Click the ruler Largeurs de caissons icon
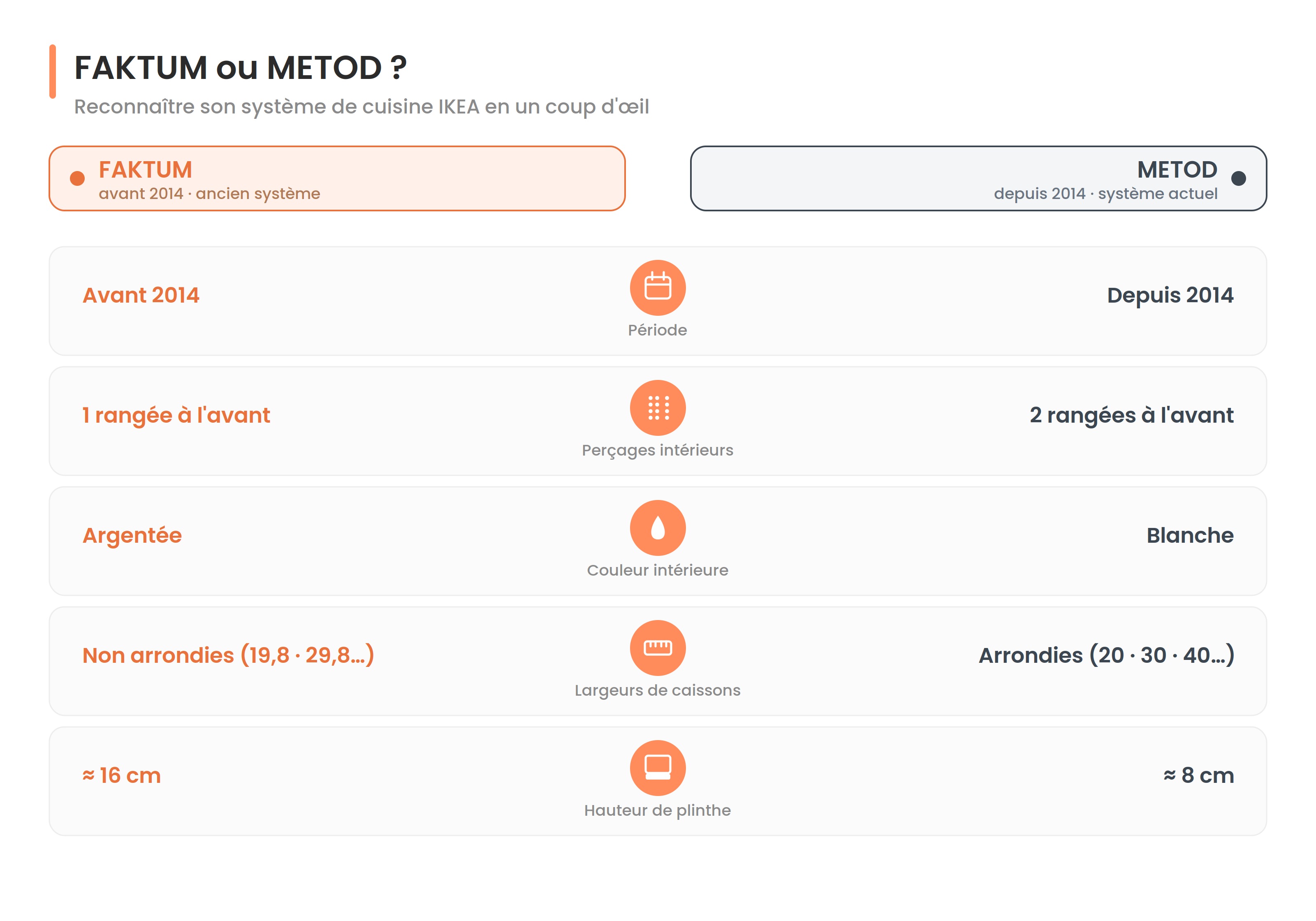This screenshot has width=1316, height=921. [658, 648]
